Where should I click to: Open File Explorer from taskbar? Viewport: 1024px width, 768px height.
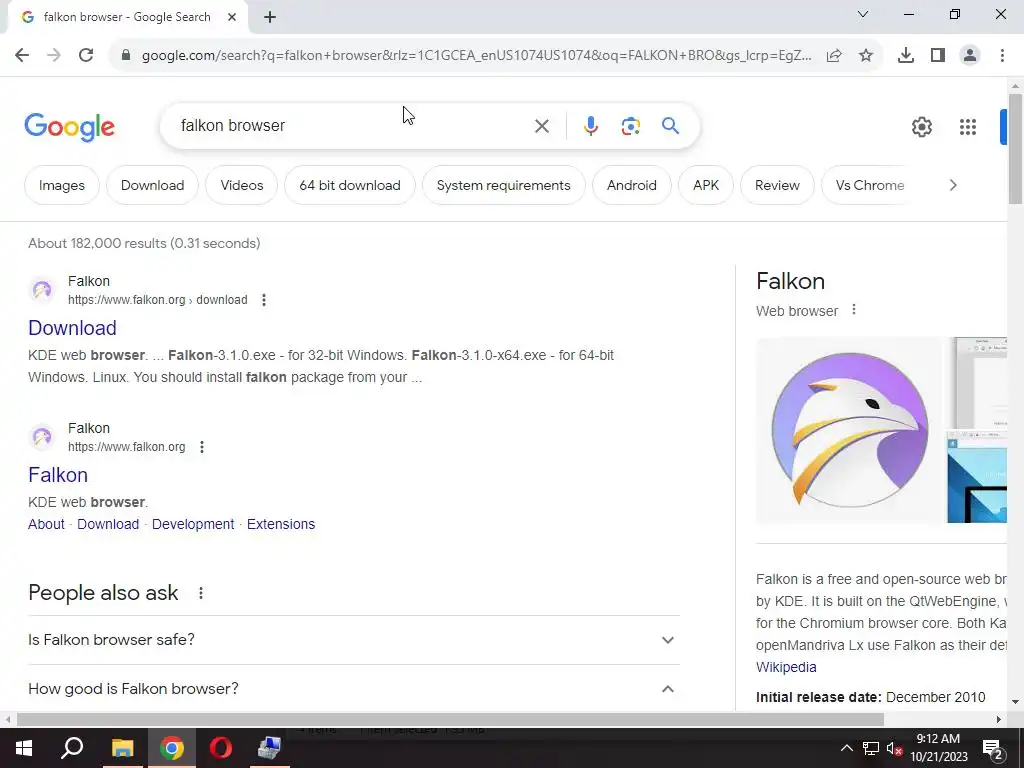pyautogui.click(x=122, y=748)
